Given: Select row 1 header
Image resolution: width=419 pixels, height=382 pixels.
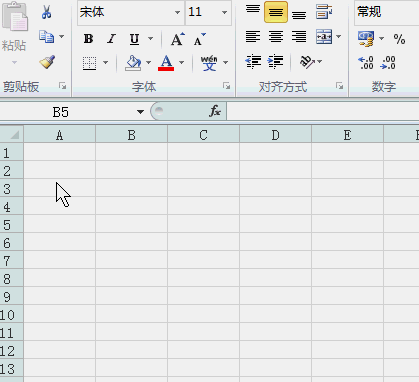Looking at the screenshot, I should [x=11, y=153].
